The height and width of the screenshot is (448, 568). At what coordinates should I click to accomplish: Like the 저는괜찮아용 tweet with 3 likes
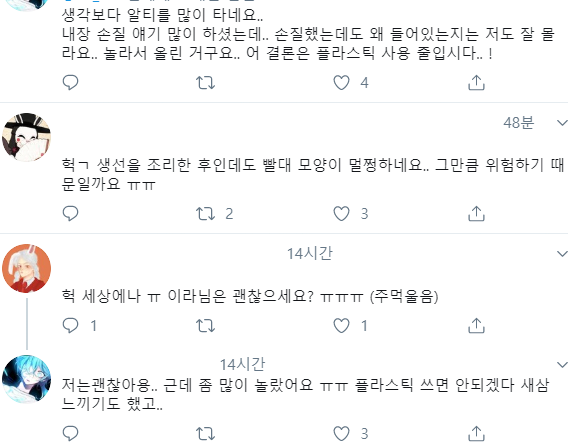[341, 433]
